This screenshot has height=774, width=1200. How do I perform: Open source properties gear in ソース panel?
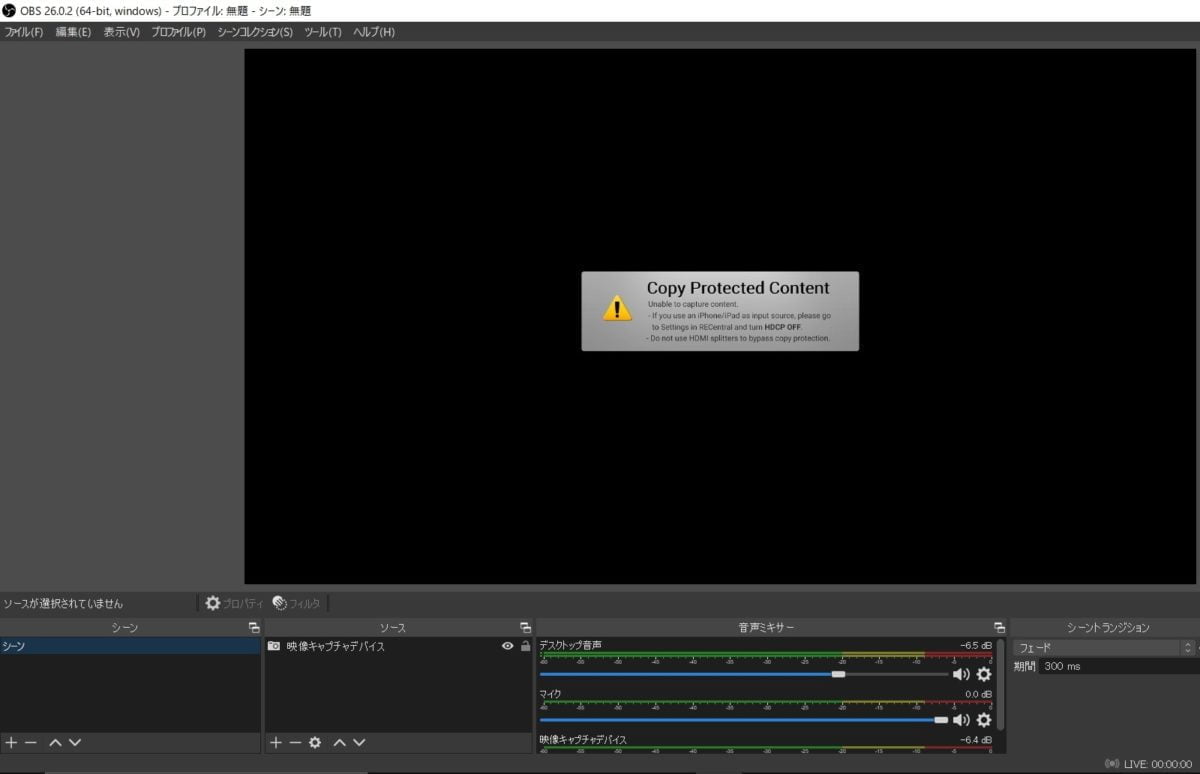tap(315, 742)
